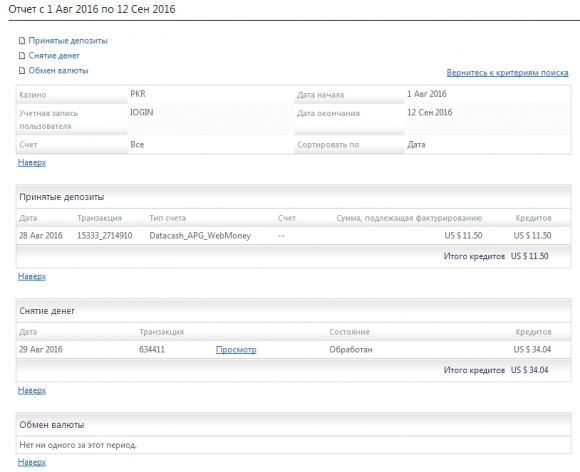
Task: Click the Принятые депозиты table header
Action: click(x=294, y=197)
